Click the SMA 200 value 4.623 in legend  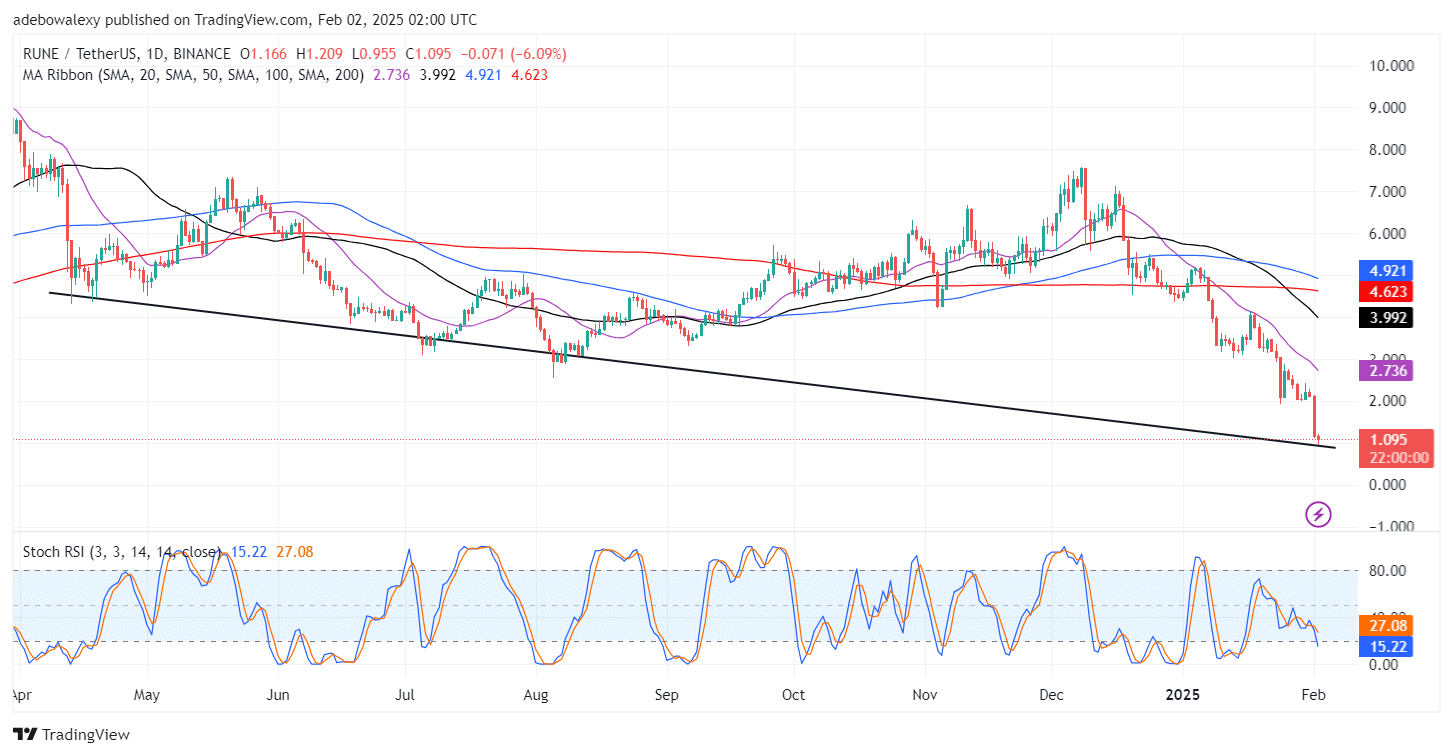coord(528,74)
